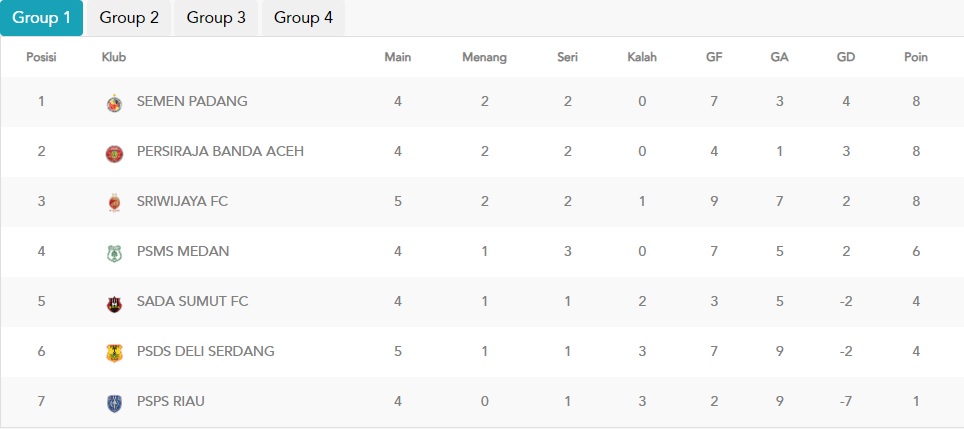Screen dimensions: 964x429
Task: Open the Group 4 tab
Action: coord(304,18)
